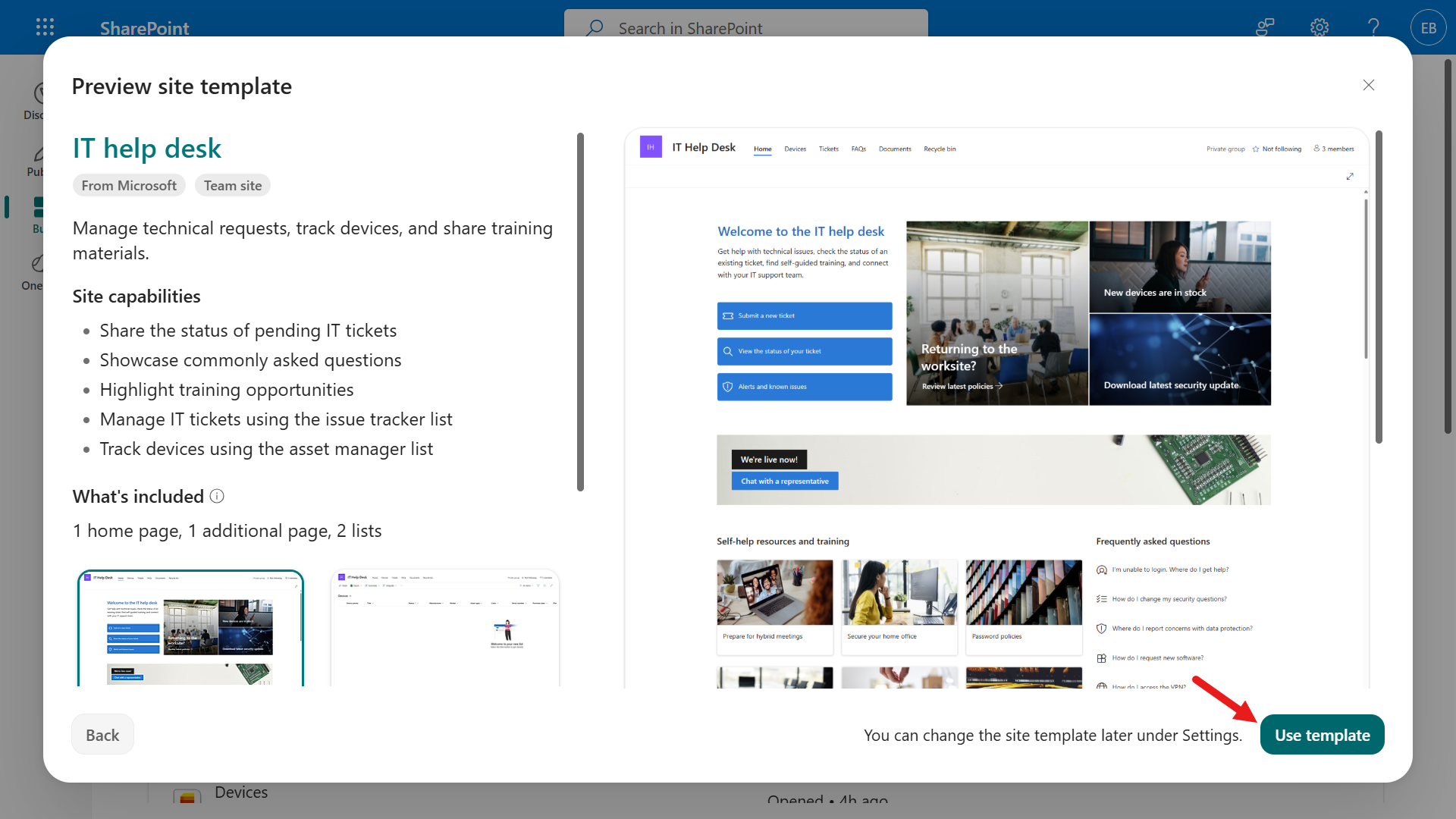
Task: Select the additional page thumbnail preview
Action: tap(445, 628)
